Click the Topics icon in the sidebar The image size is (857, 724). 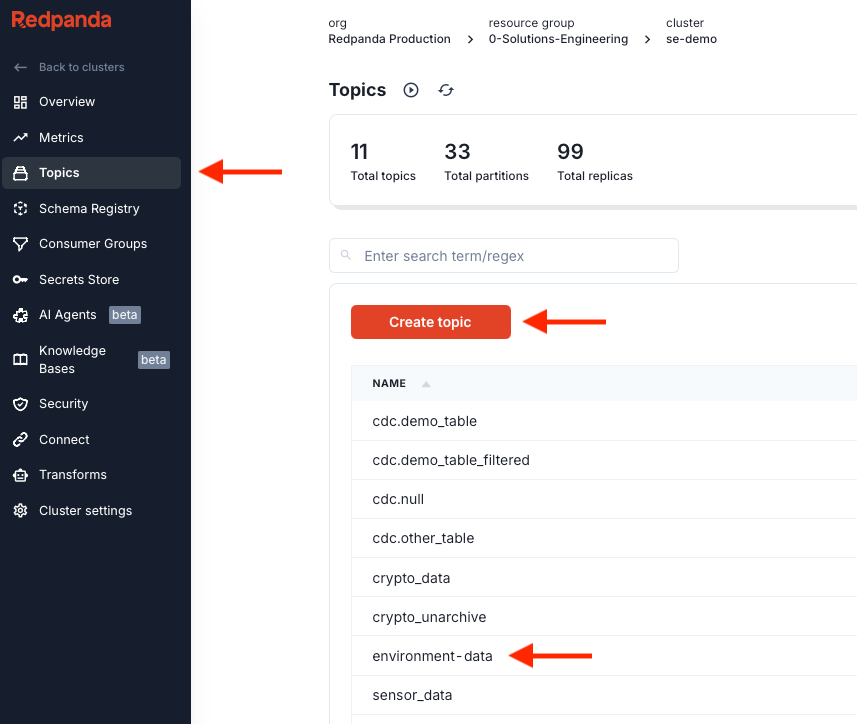20,173
